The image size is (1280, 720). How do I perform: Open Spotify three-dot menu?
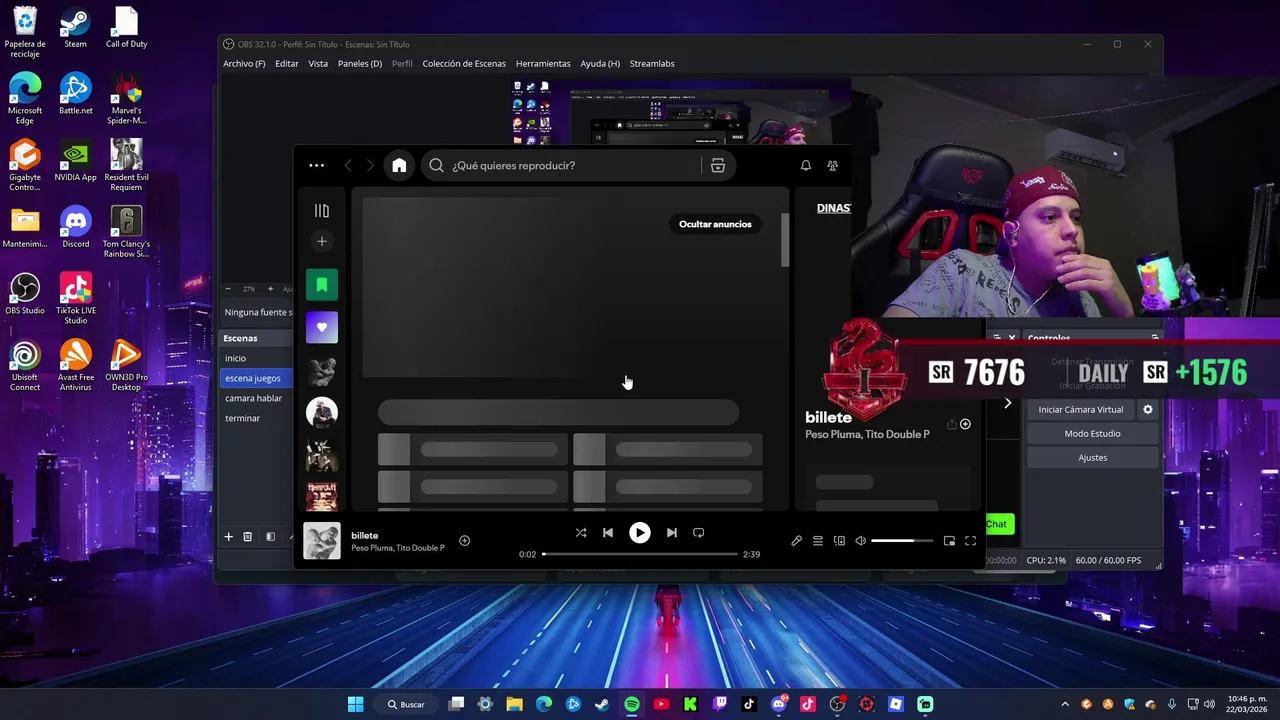click(x=317, y=165)
